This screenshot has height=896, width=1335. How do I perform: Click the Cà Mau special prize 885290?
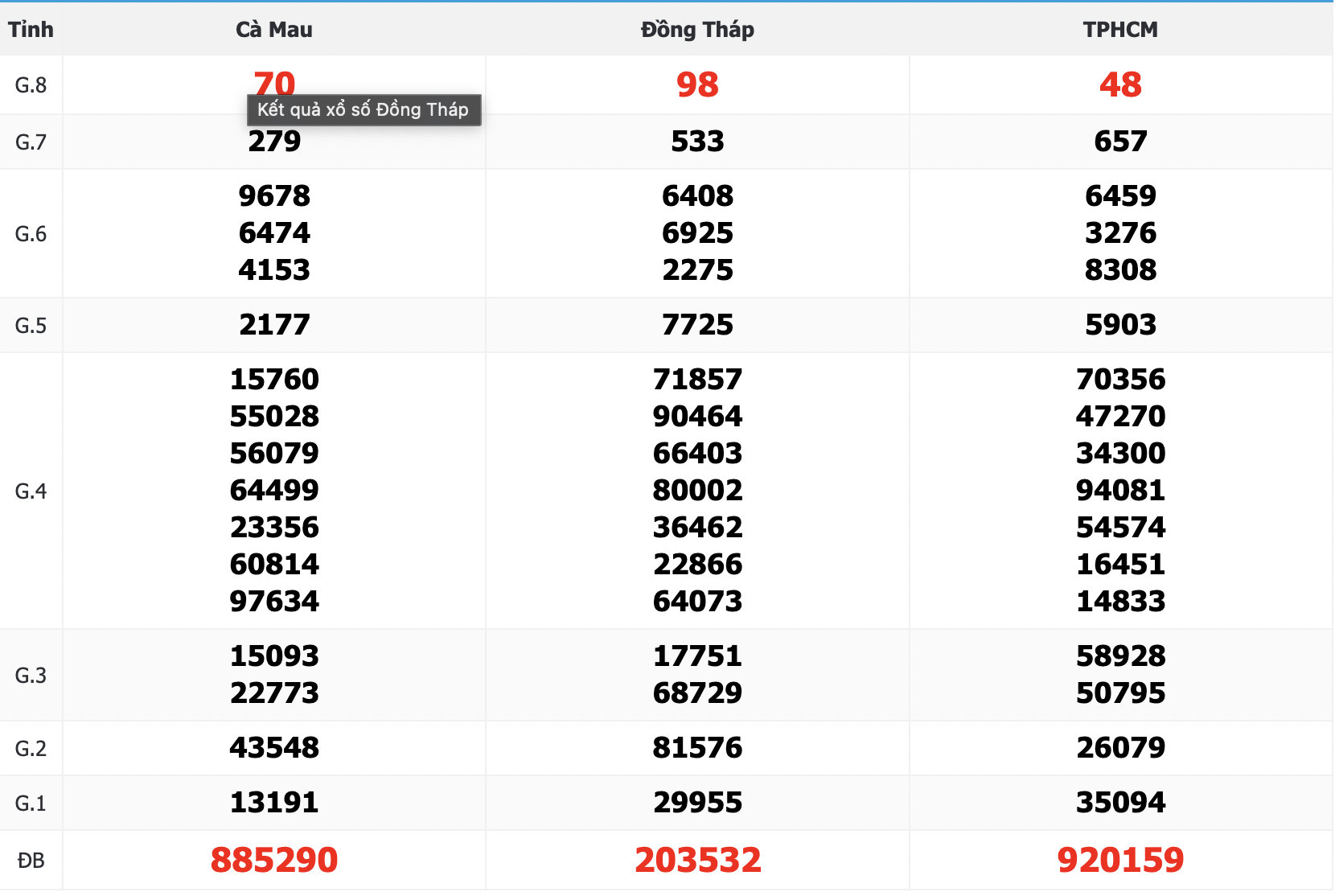(274, 860)
